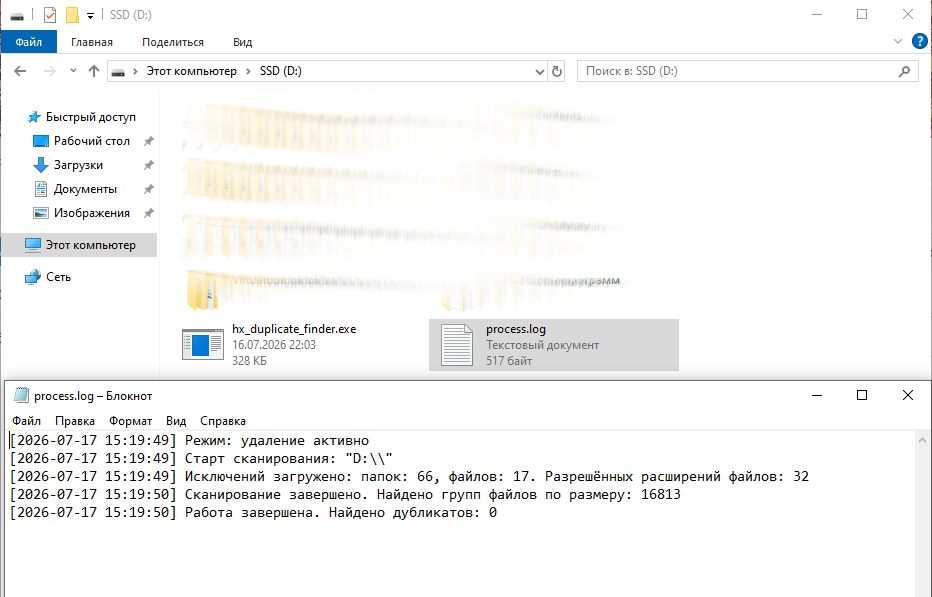The height and width of the screenshot is (597, 932).
Task: Click the pin icon beside Документы
Action: tap(149, 189)
